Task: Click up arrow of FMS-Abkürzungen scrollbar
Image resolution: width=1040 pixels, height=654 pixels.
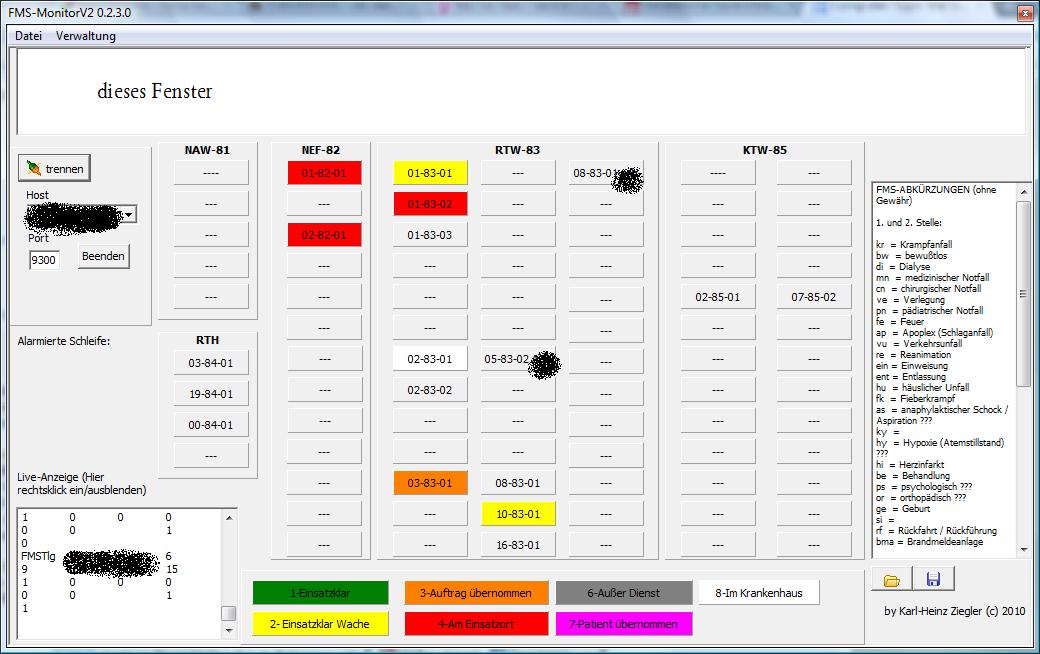Action: coord(1023,192)
